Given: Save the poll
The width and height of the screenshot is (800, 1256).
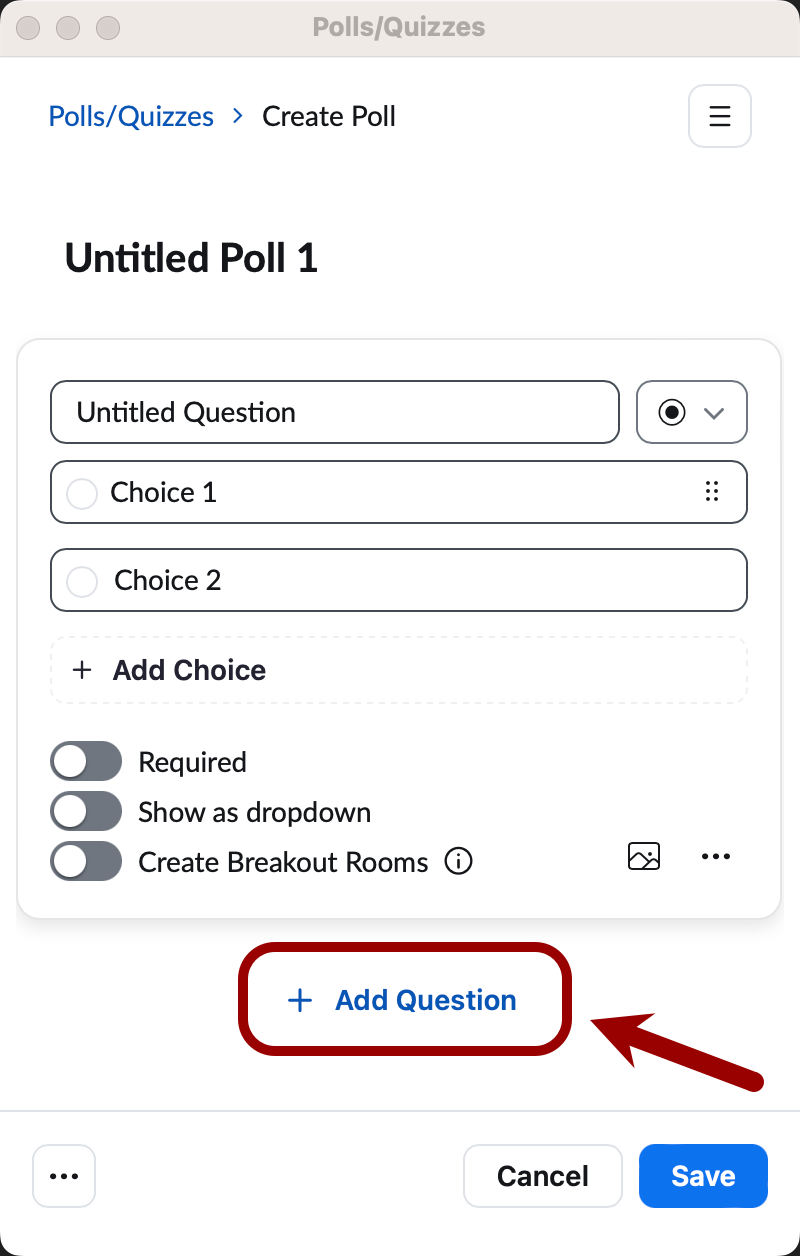Looking at the screenshot, I should click(x=703, y=1176).
